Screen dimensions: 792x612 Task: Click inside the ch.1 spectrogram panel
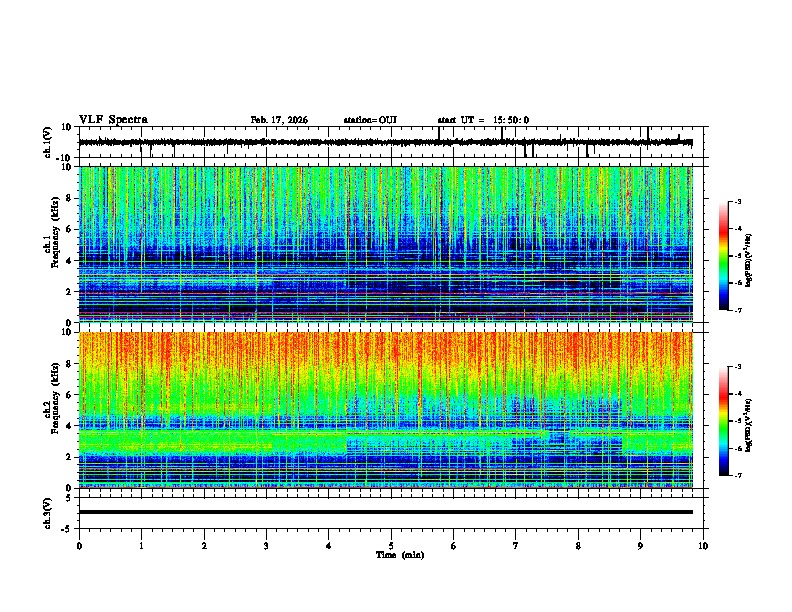[x=385, y=244]
